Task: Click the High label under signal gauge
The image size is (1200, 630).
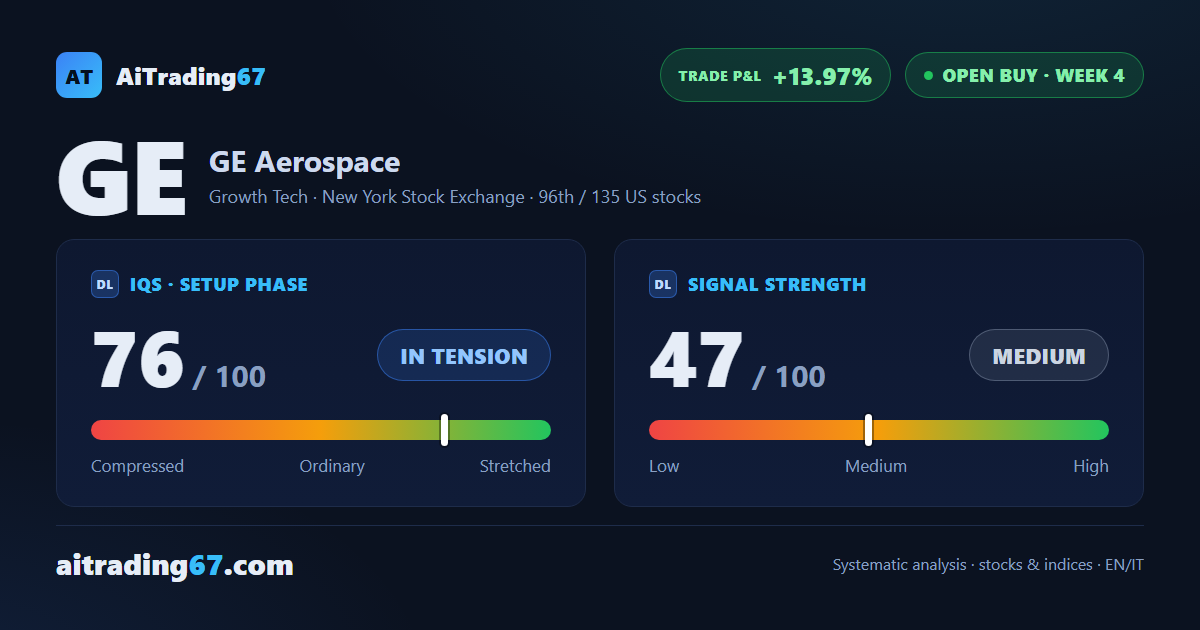Action: tap(1091, 466)
